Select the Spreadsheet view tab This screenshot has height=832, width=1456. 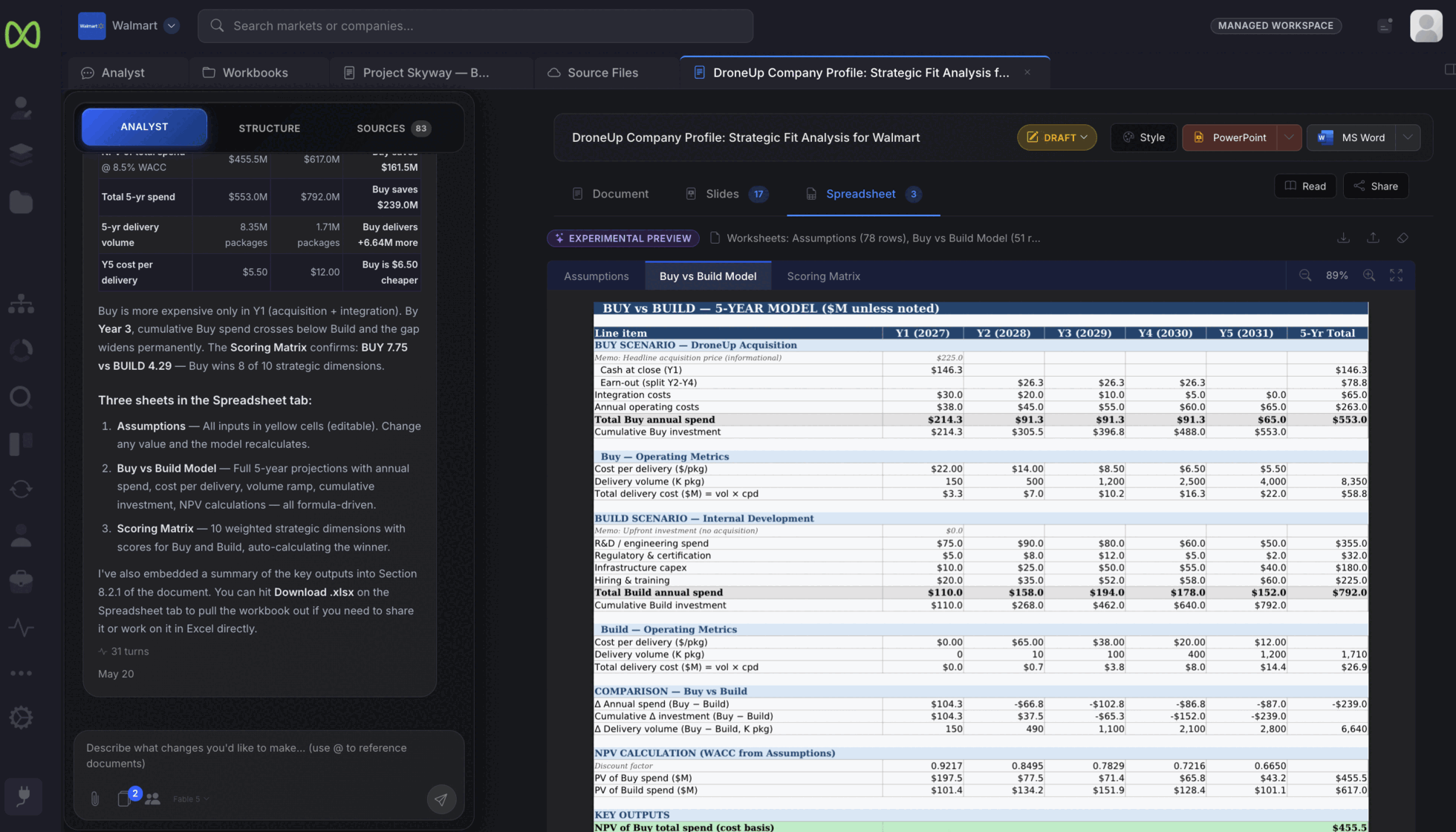[863, 194]
